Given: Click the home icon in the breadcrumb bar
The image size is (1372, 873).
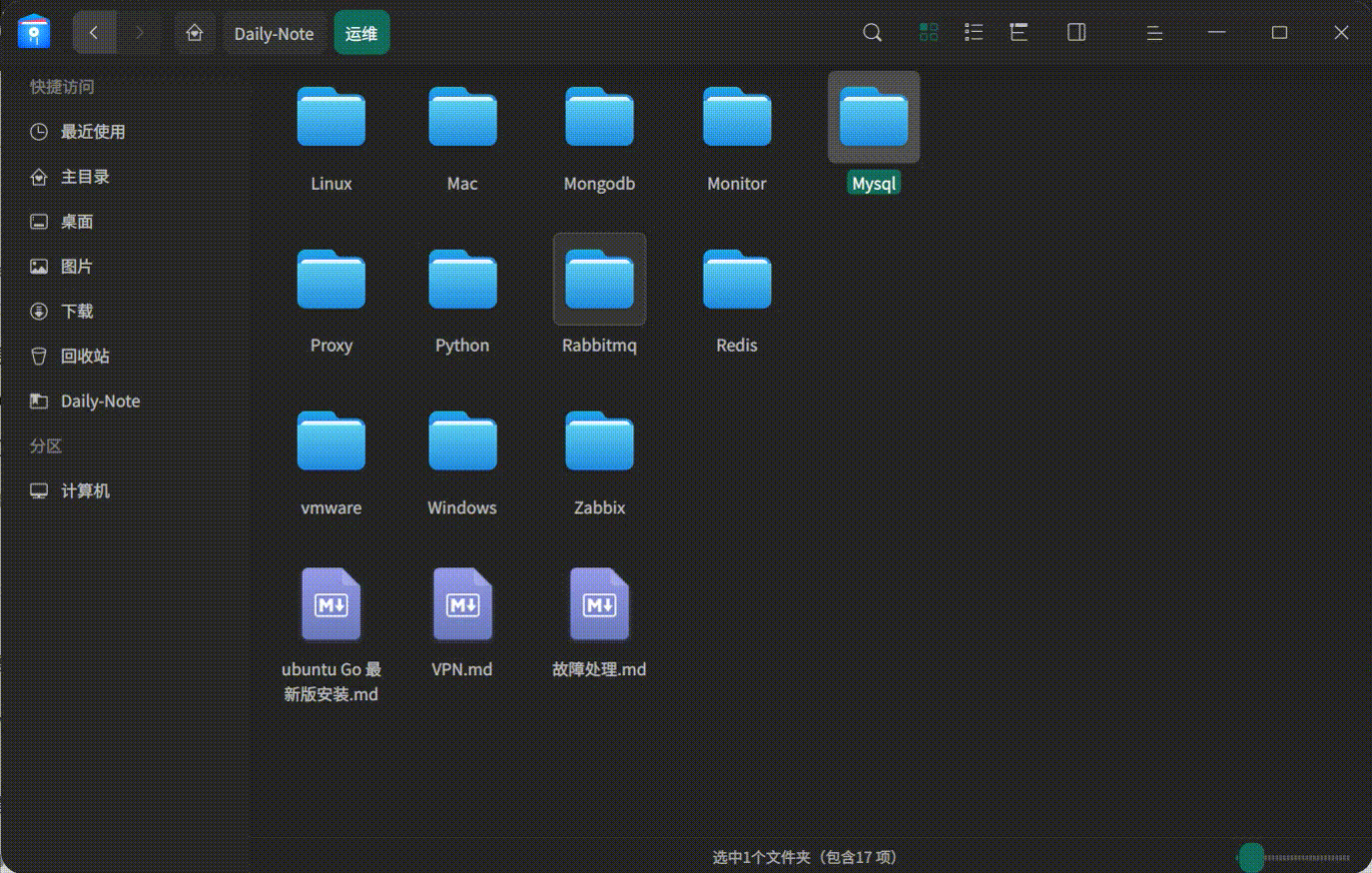Looking at the screenshot, I should 195,33.
